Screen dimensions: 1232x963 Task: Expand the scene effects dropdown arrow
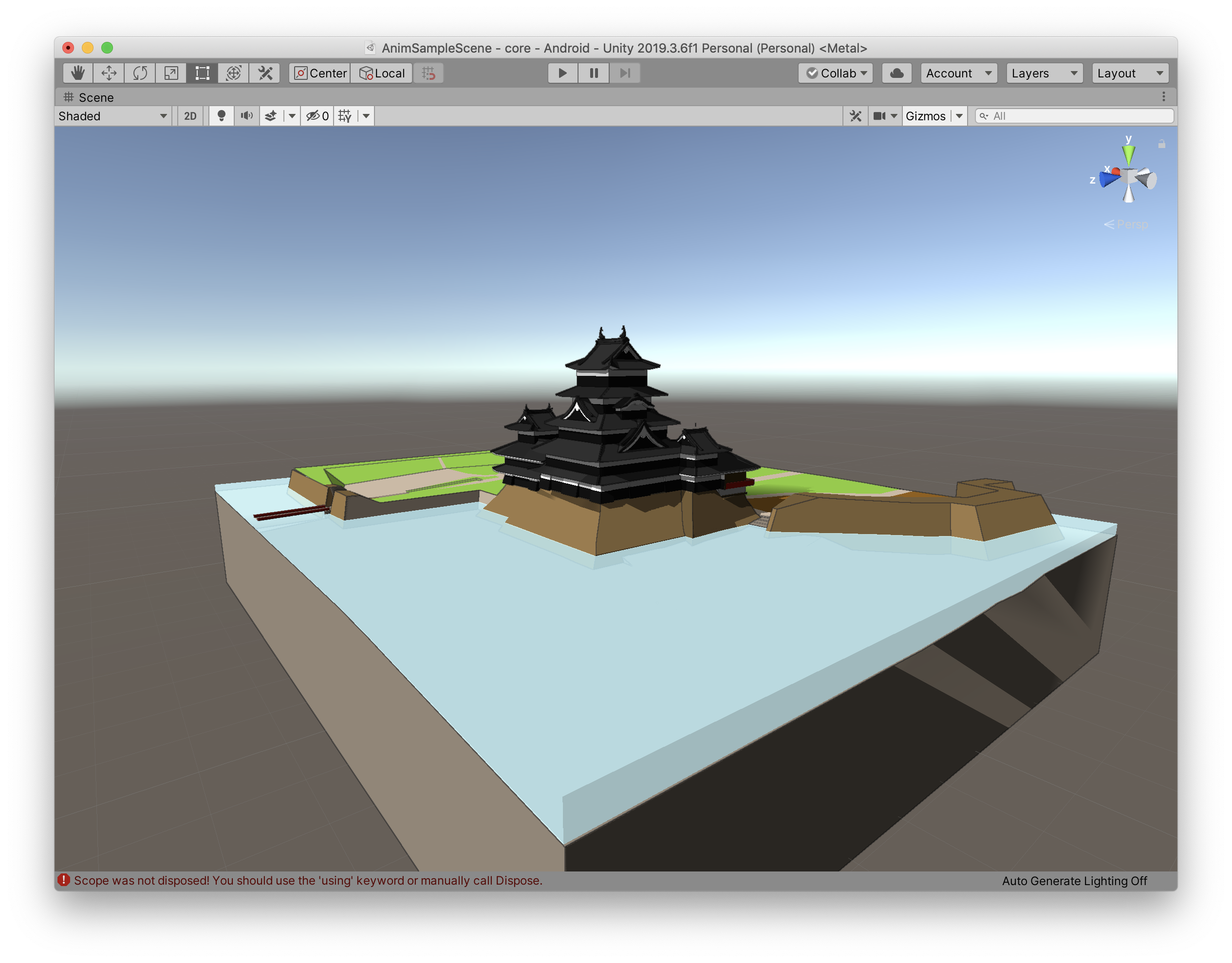[292, 116]
